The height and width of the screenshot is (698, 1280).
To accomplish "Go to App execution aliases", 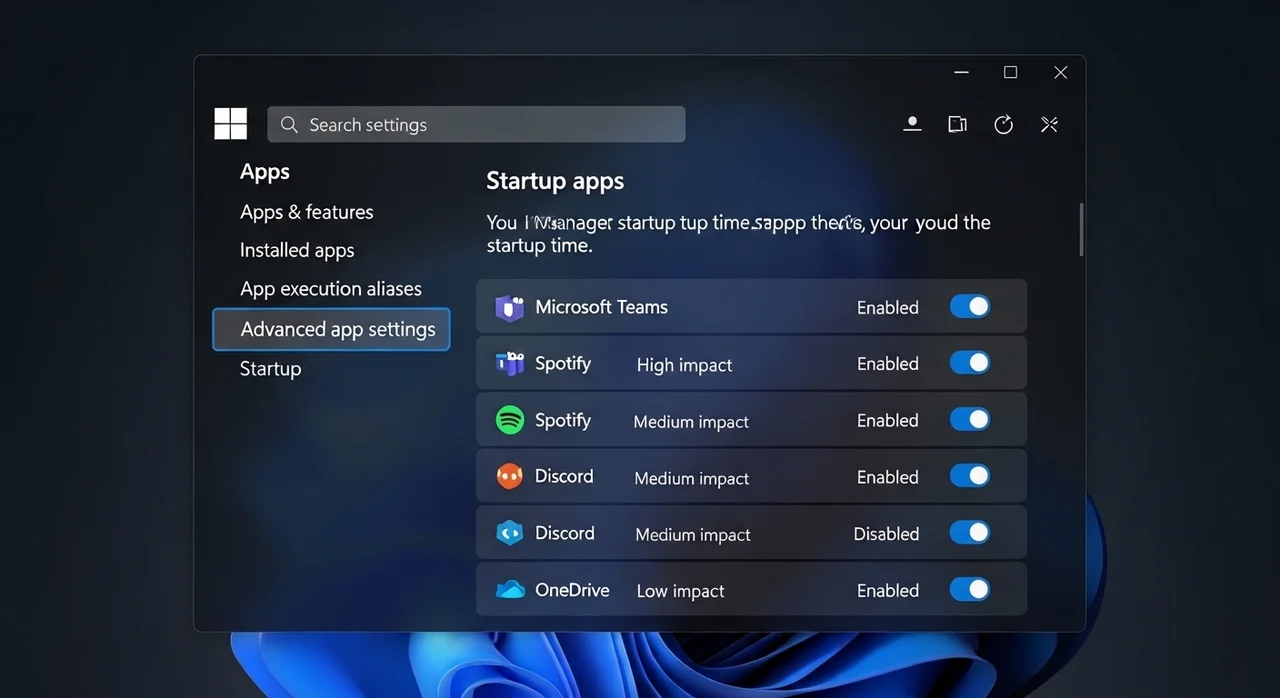I will click(x=331, y=289).
